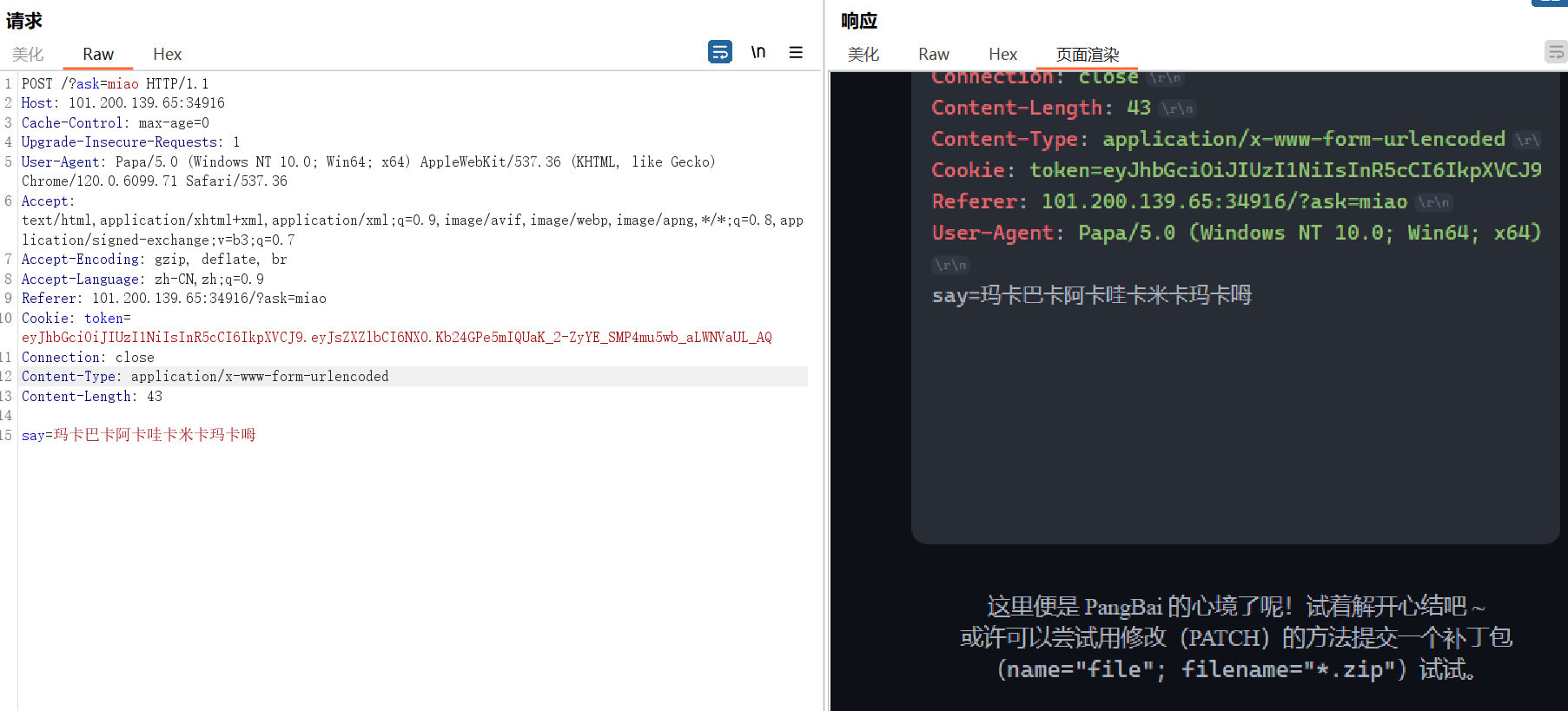1568x711 pixels.
Task: Select the Raw tab in request panel
Action: click(98, 54)
